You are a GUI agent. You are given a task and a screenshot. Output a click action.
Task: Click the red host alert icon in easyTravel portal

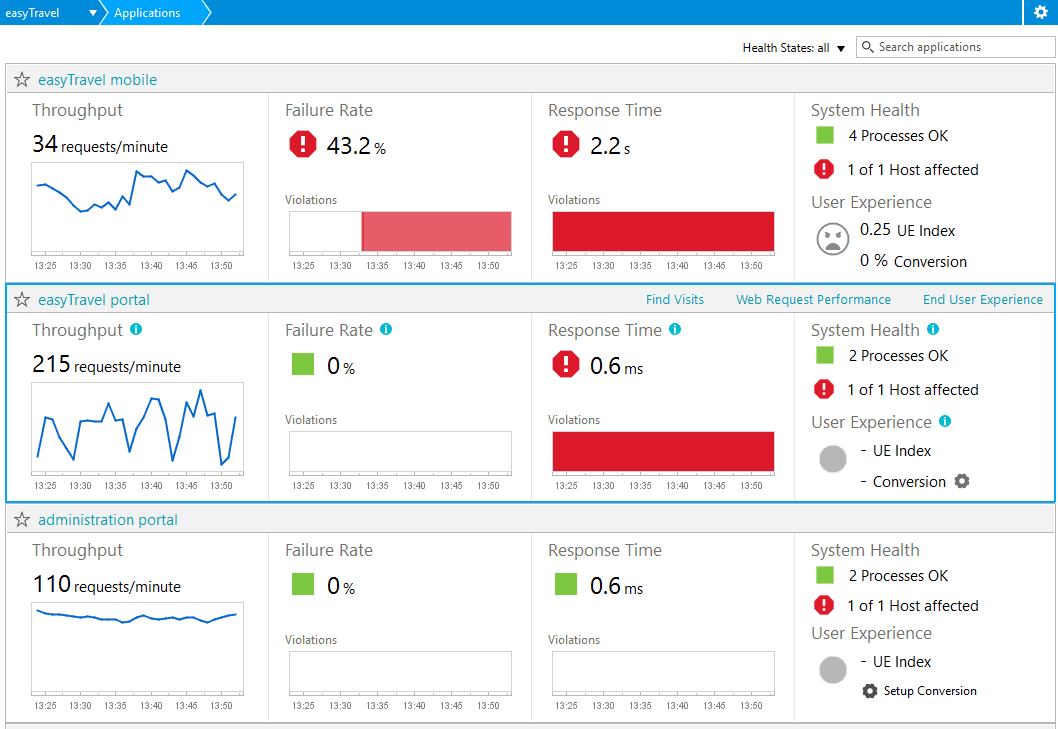tap(824, 389)
